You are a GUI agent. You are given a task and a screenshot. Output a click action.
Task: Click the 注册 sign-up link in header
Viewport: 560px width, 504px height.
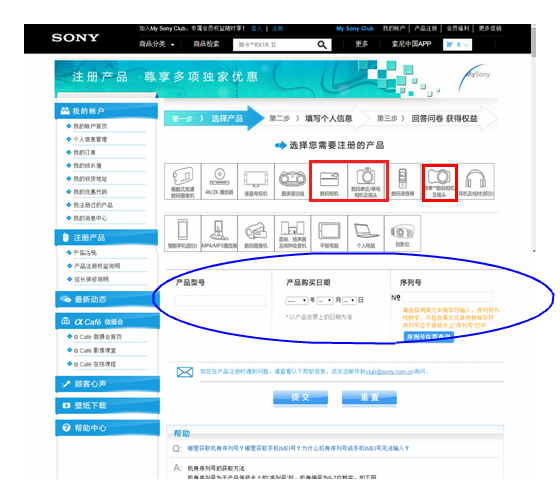277,29
